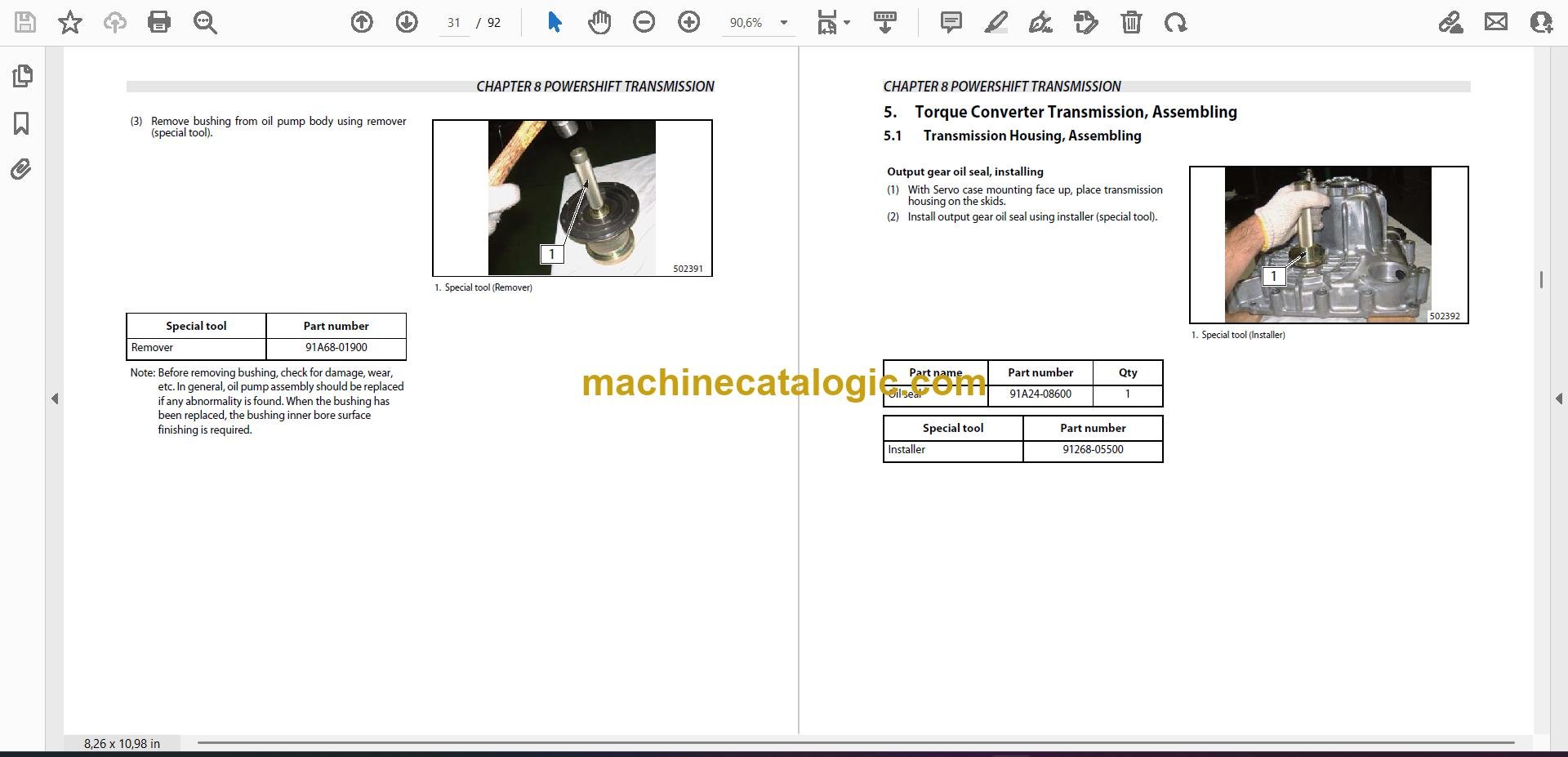Open the sign document pen tool

click(x=1041, y=22)
